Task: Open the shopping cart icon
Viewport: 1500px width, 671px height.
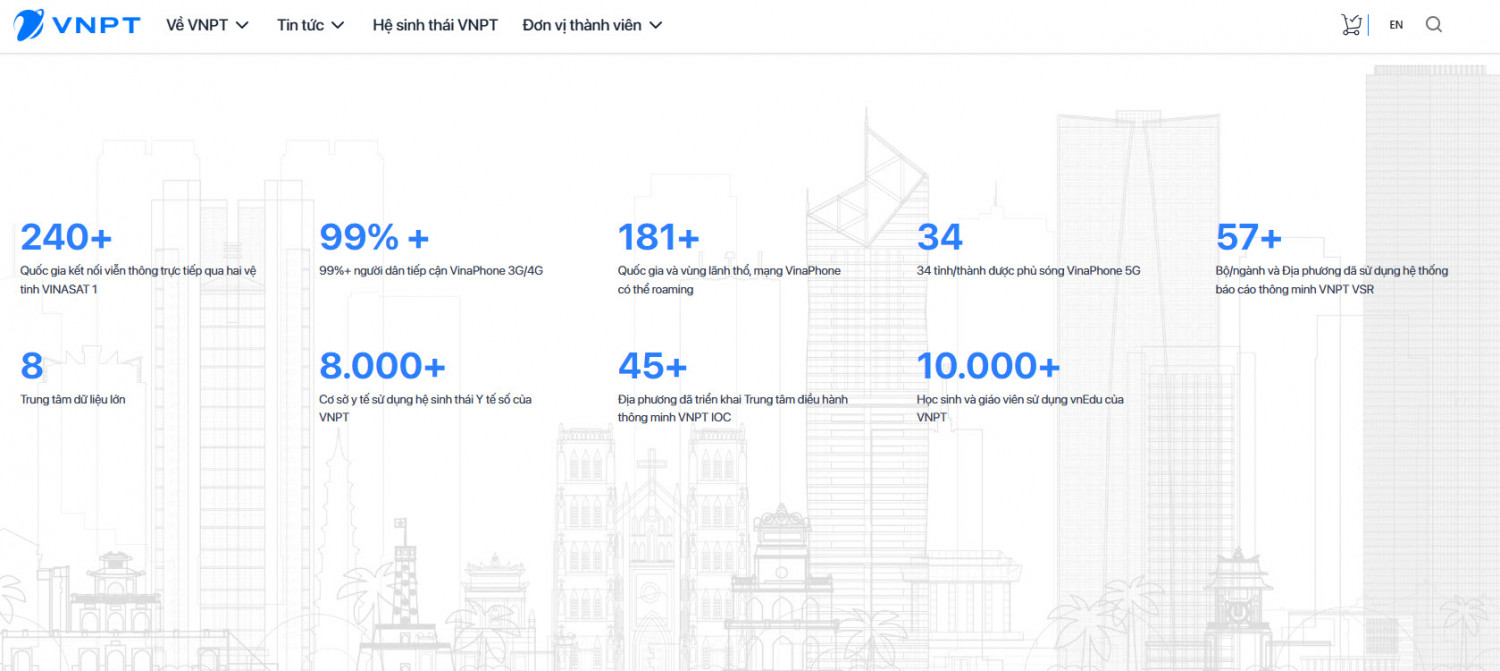Action: tap(1351, 25)
